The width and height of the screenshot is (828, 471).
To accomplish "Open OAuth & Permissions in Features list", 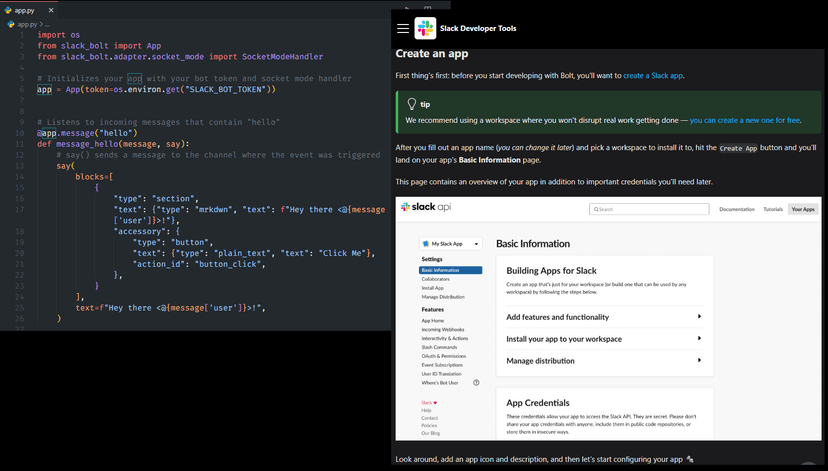I will 444,355.
